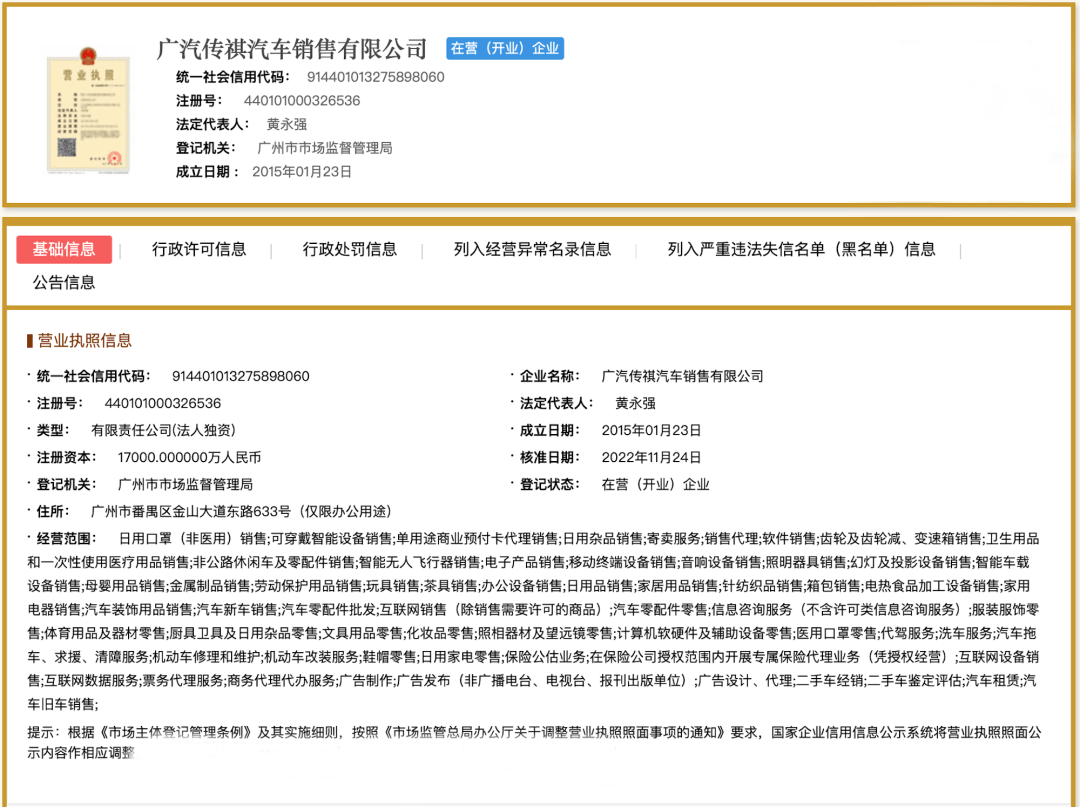
Task: Click registered capital 17000.000000万人民币
Action: (189, 457)
